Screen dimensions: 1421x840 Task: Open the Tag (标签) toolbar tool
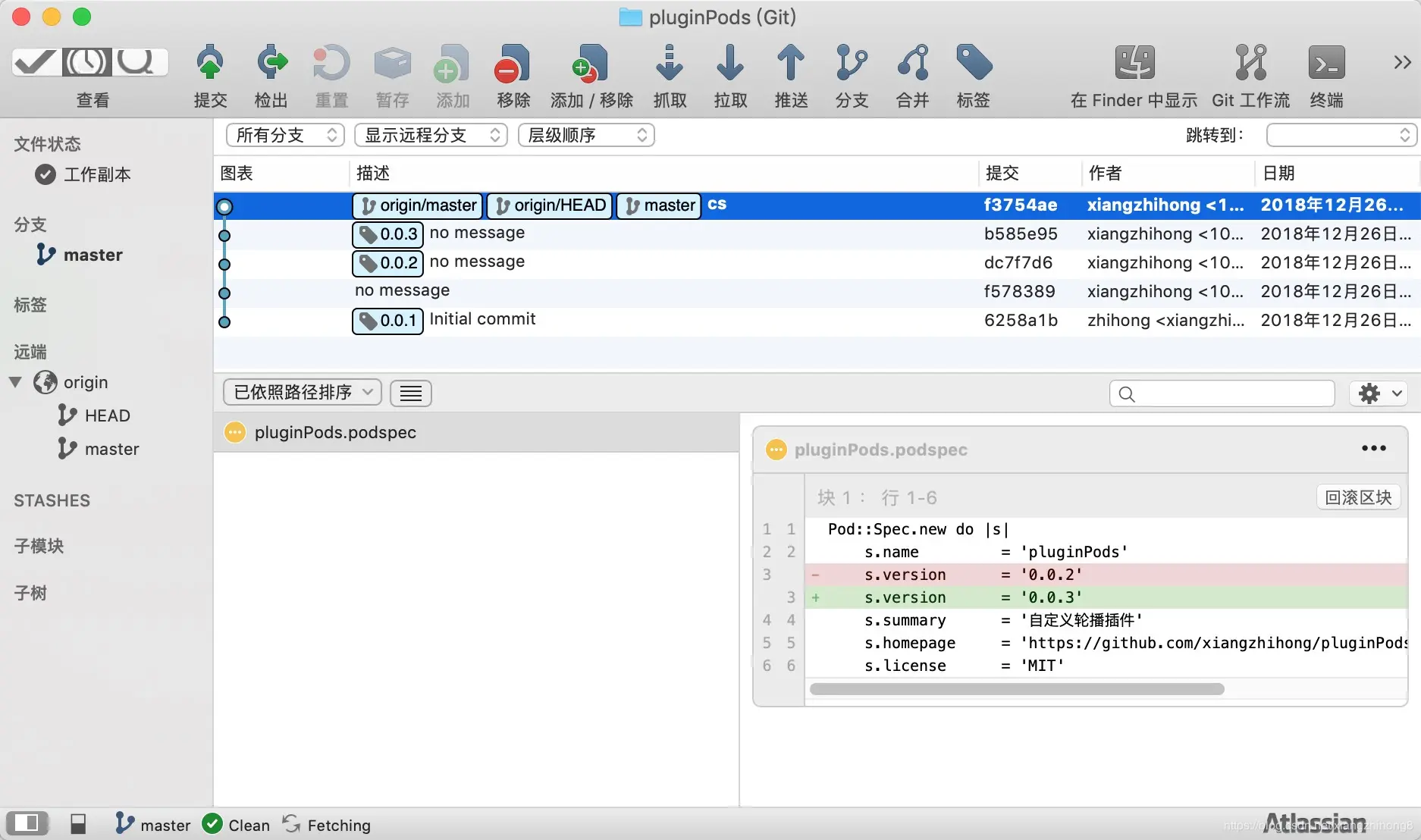(x=974, y=63)
